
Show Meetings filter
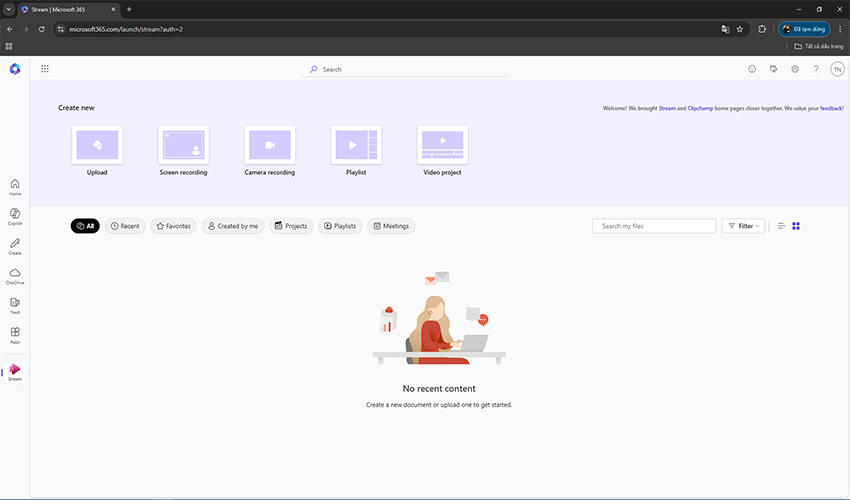click(x=391, y=226)
